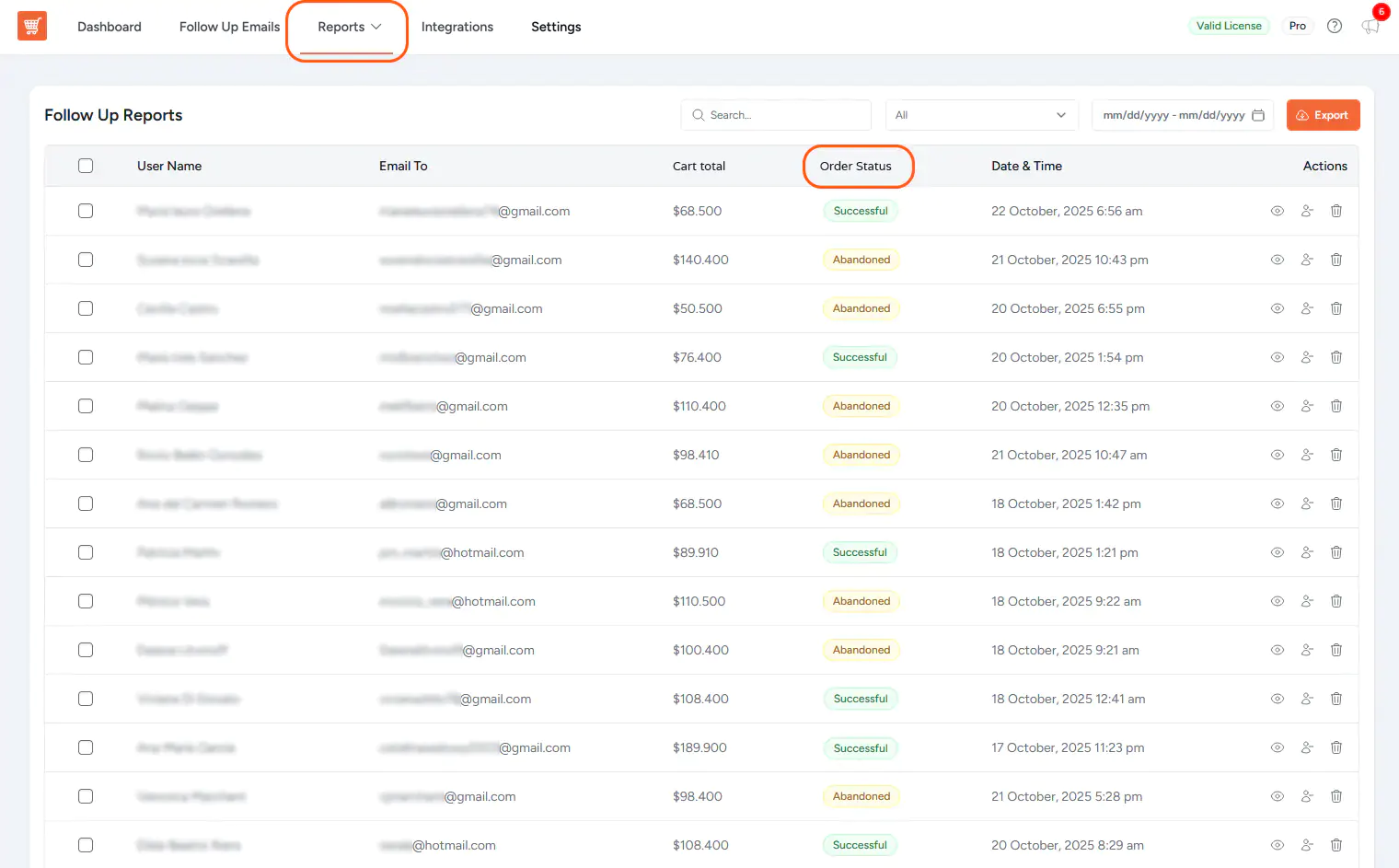Click inside the Search input field
Screen dimensions: 1399x868
point(782,114)
